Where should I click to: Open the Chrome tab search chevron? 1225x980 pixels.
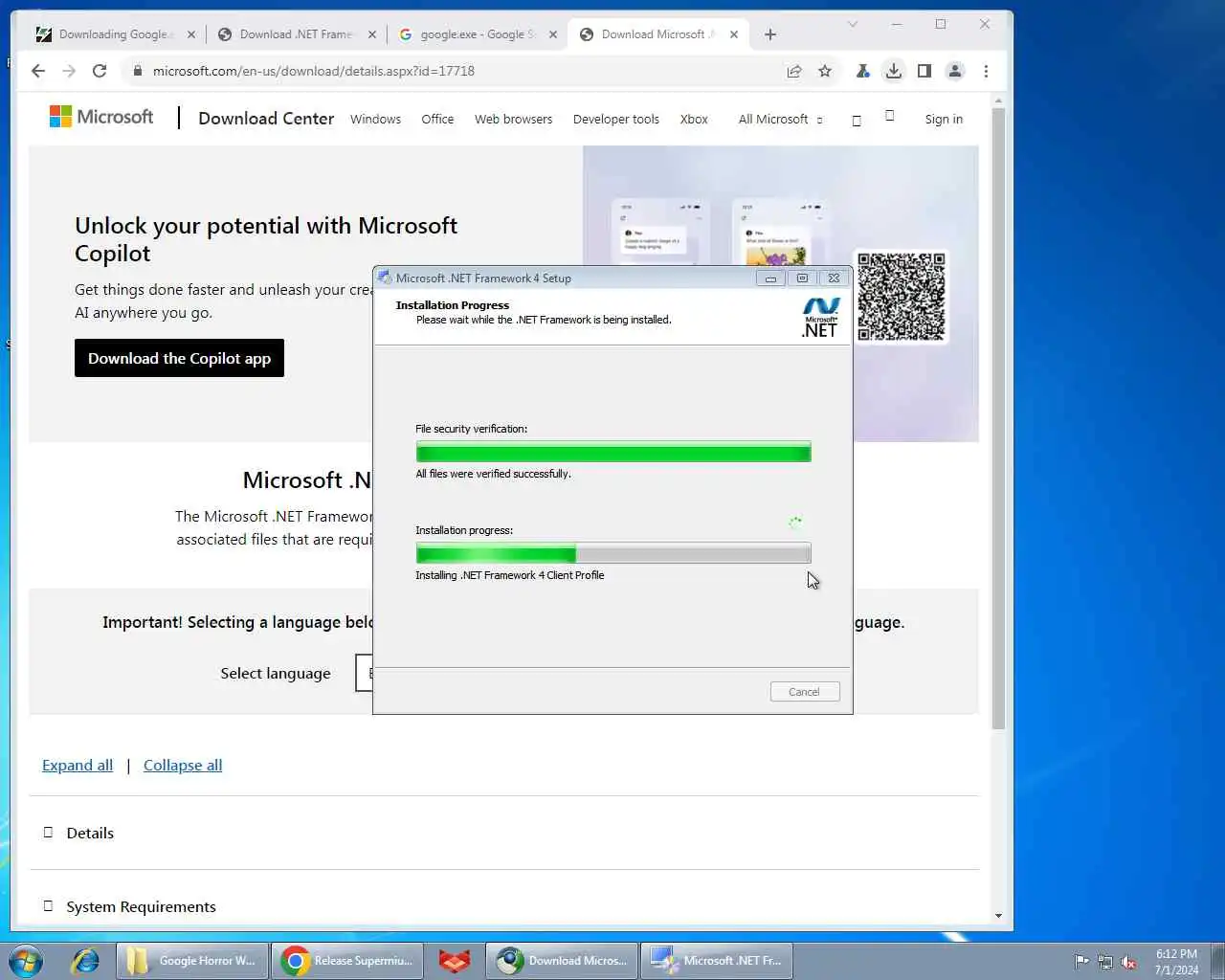point(853,24)
